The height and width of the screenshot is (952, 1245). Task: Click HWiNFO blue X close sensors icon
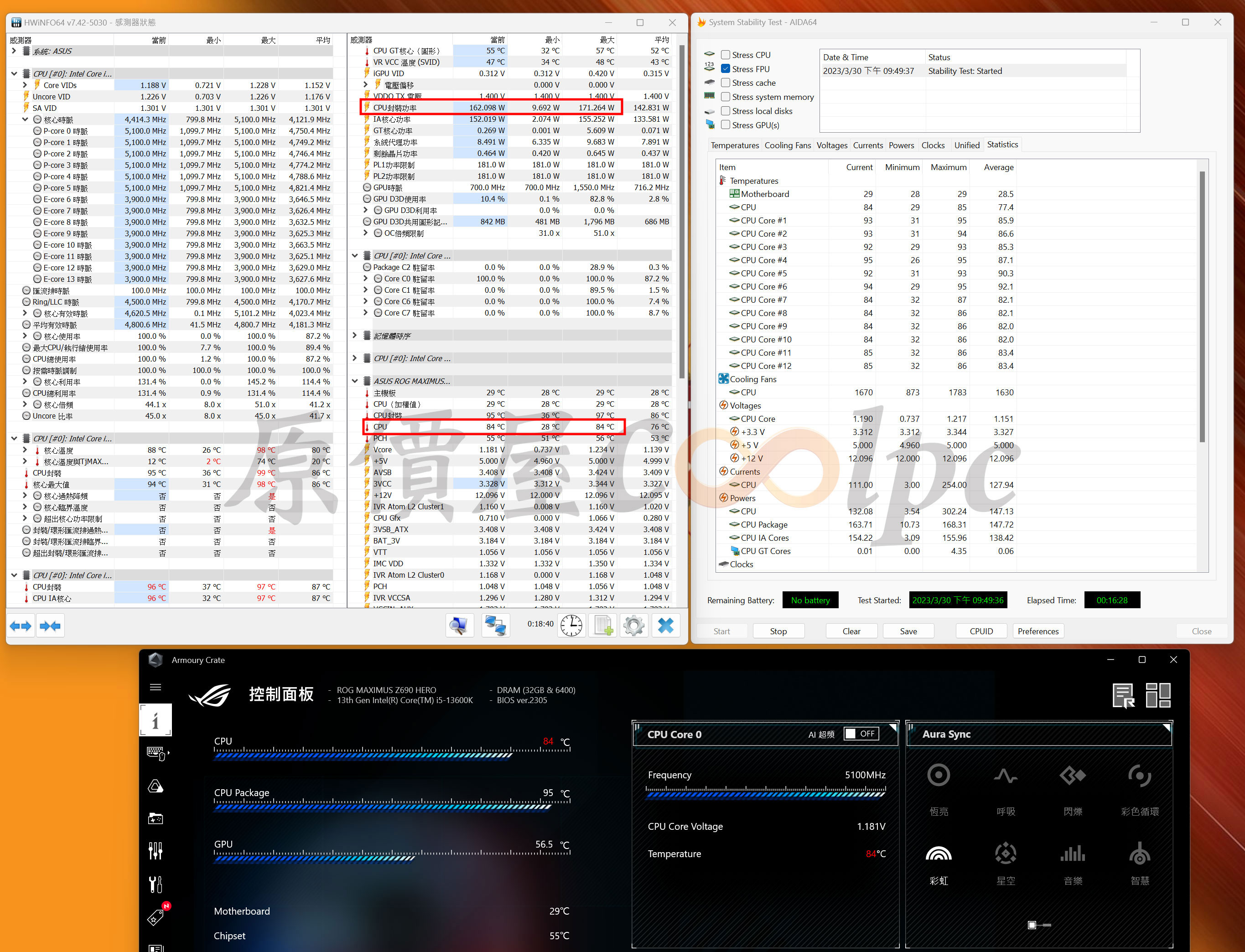coord(665,626)
